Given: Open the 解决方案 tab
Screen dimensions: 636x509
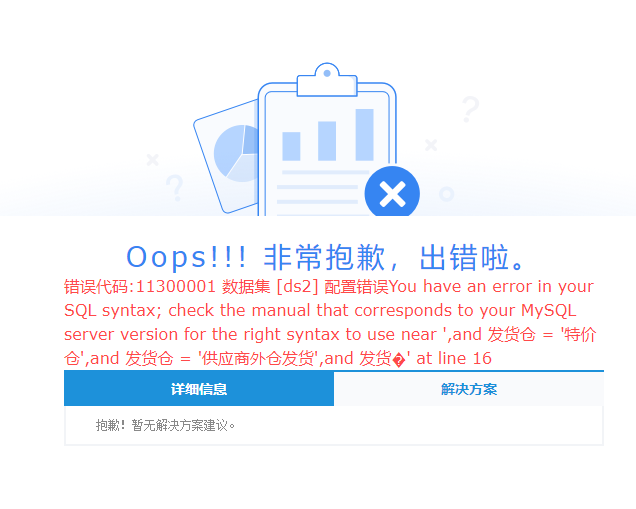Looking at the screenshot, I should coord(469,389).
